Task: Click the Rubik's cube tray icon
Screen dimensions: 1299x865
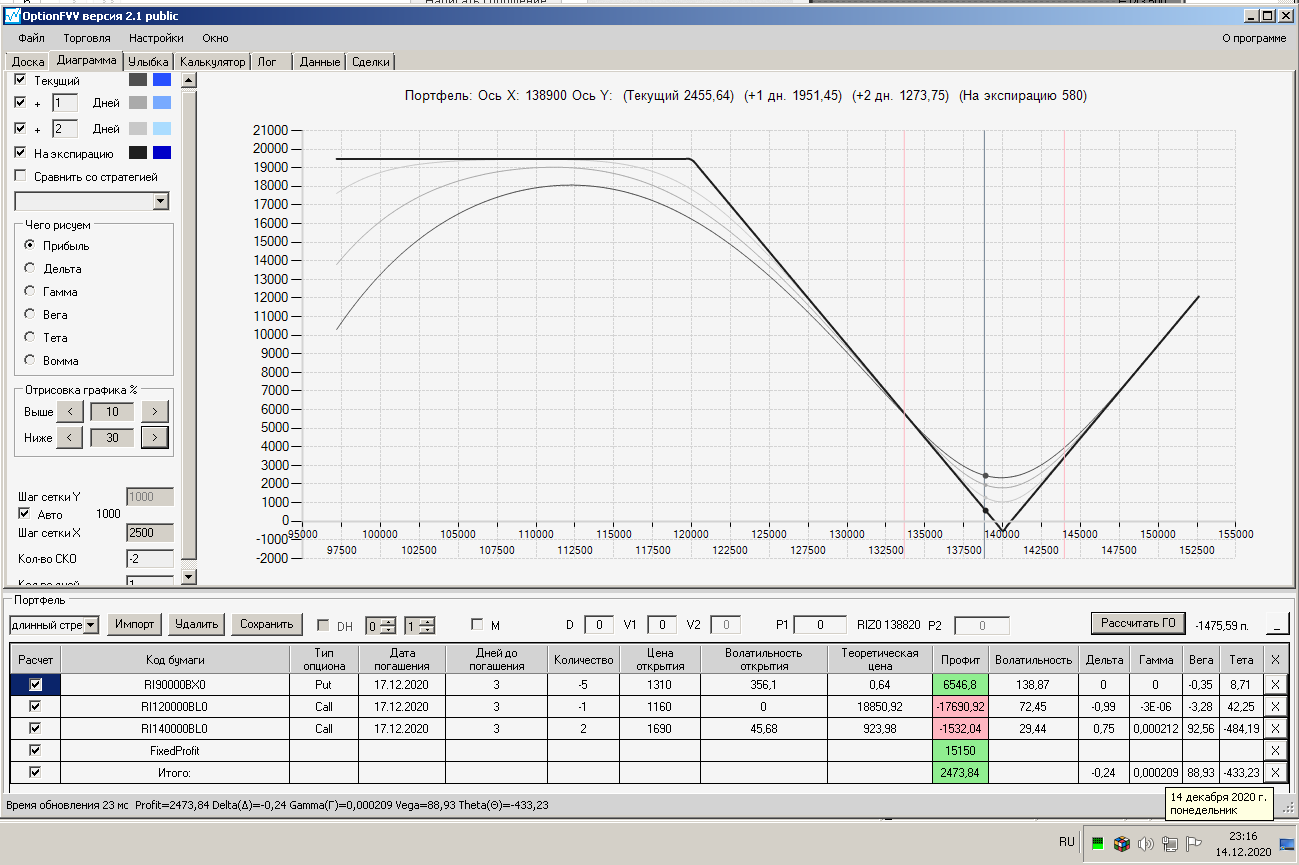Action: (x=1121, y=843)
